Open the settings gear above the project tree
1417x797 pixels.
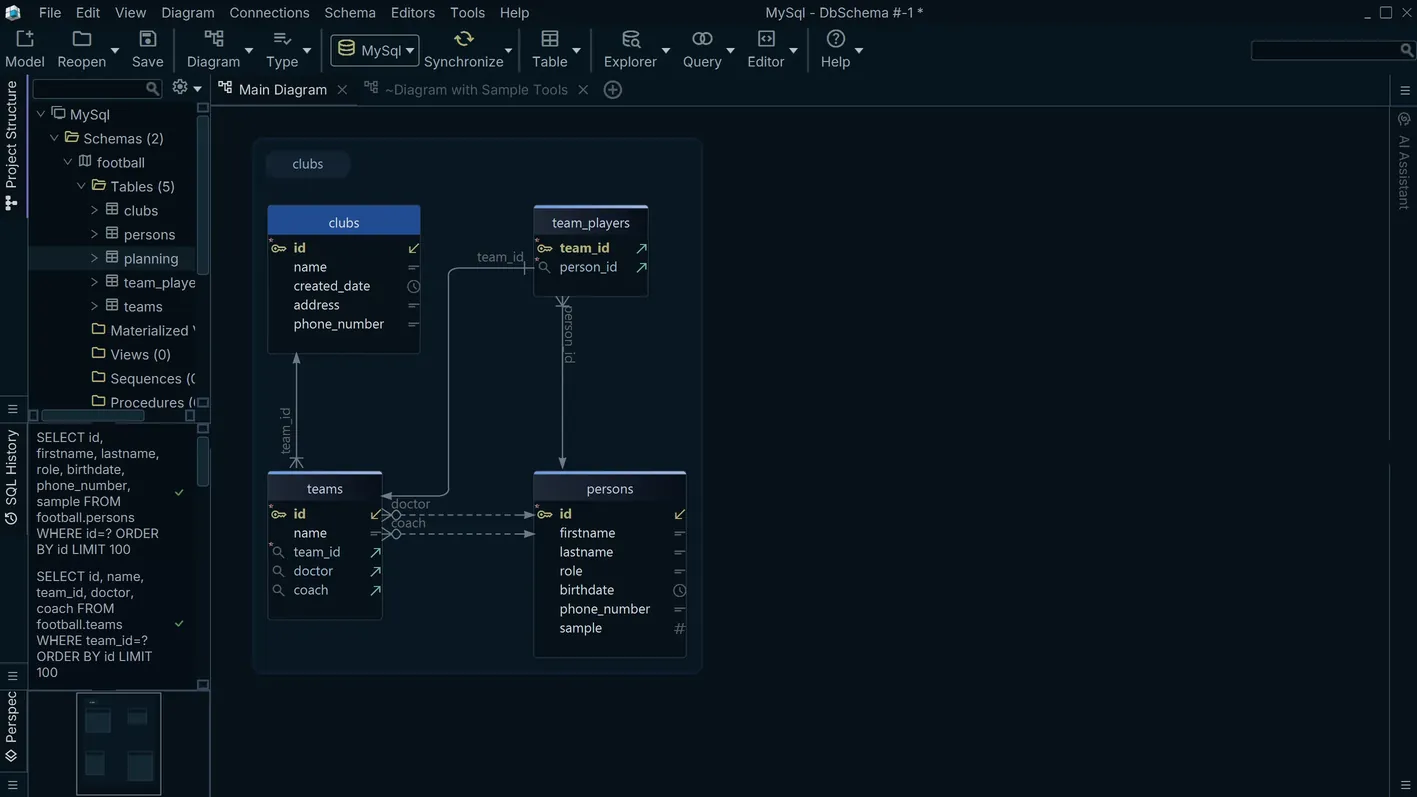(x=179, y=87)
